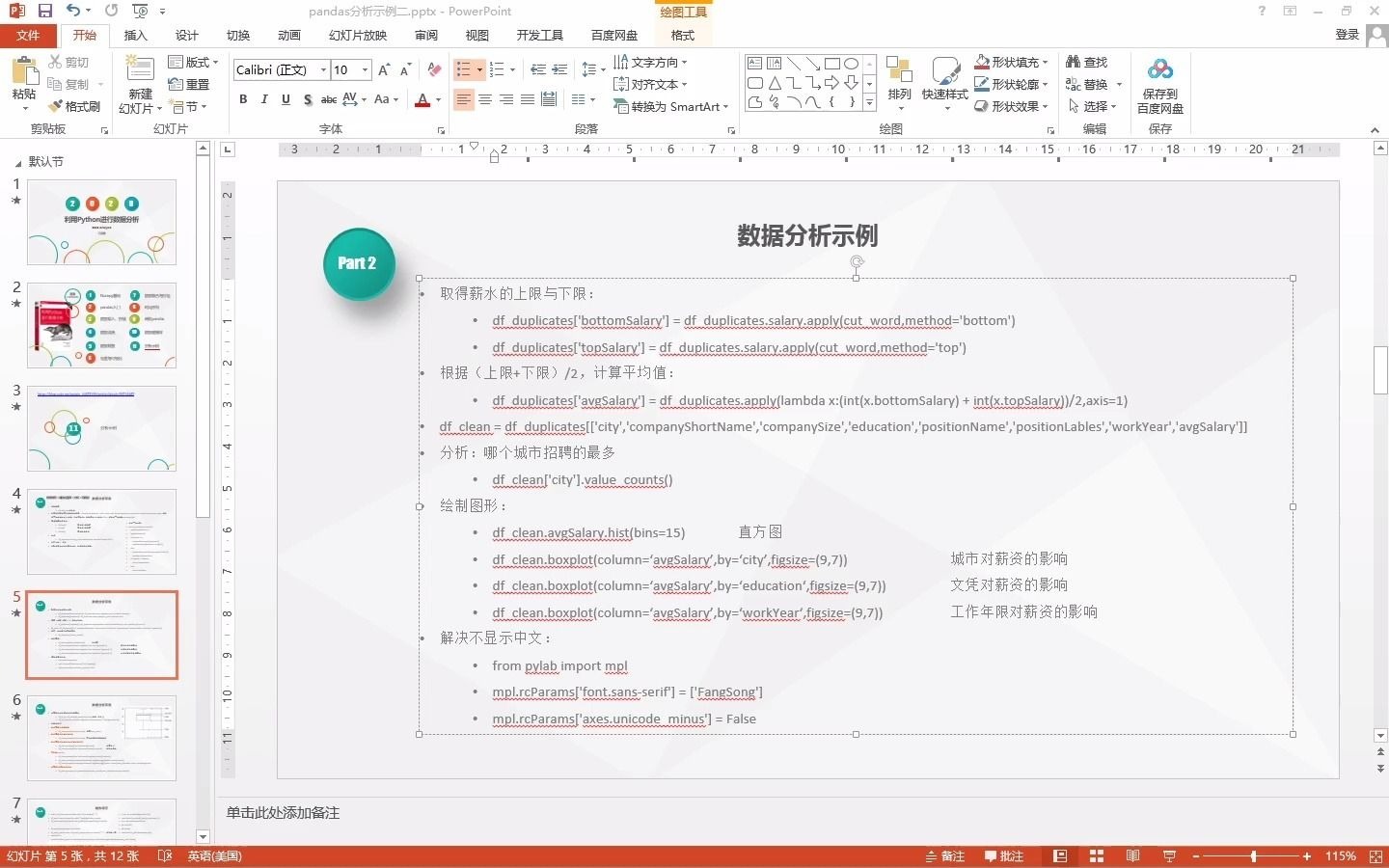
Task: Toggle underline formatting
Action: click(x=286, y=99)
